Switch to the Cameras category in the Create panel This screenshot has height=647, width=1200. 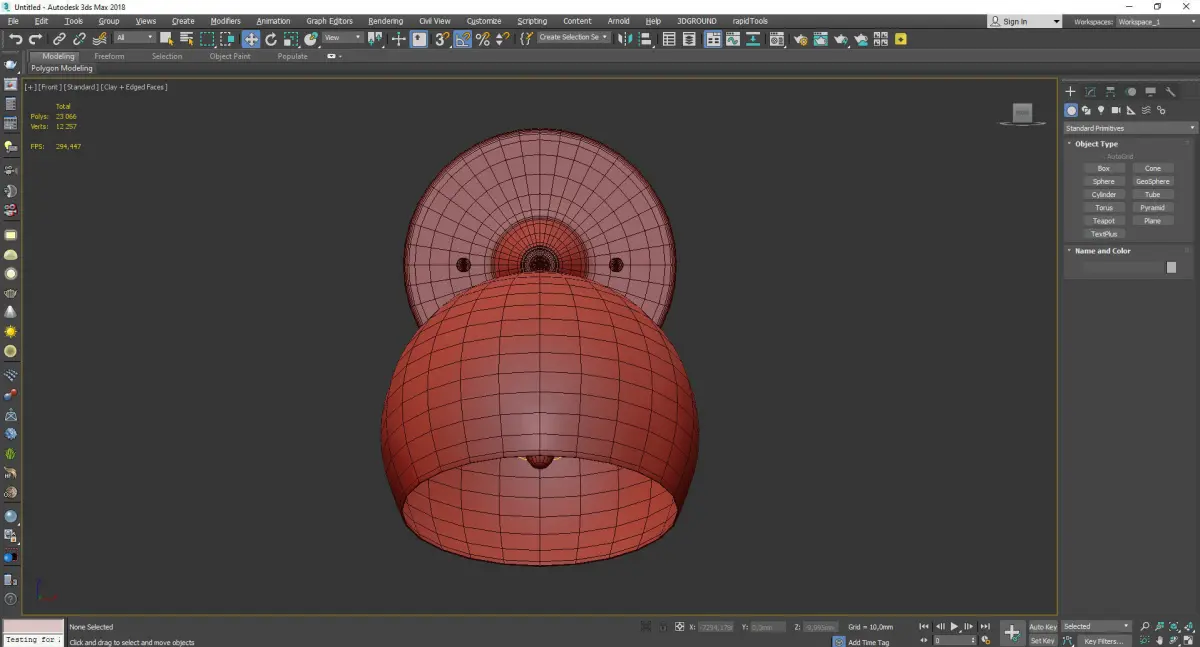point(1116,111)
